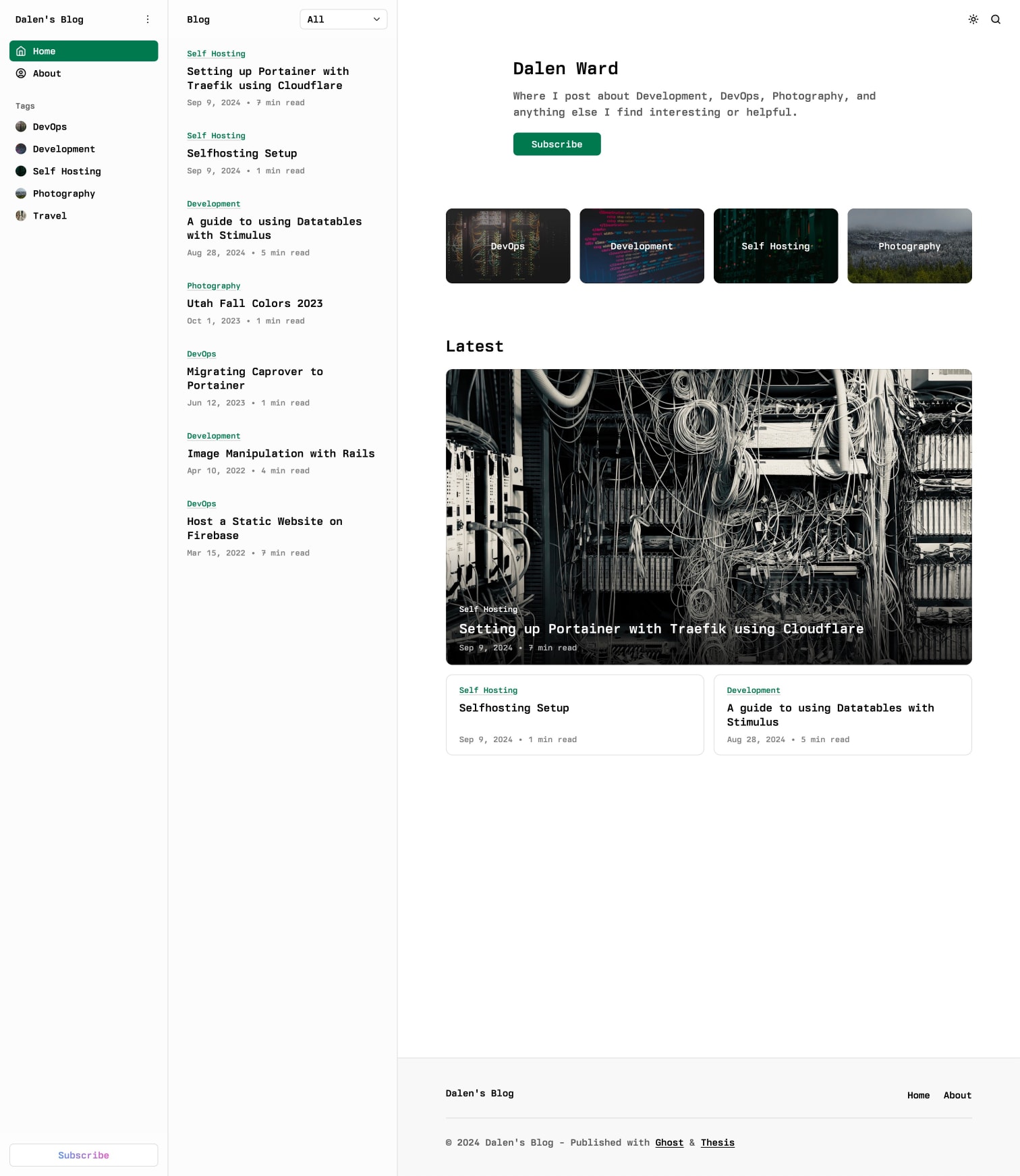
Task: Click the Travel tag avatar icon
Action: pos(21,216)
